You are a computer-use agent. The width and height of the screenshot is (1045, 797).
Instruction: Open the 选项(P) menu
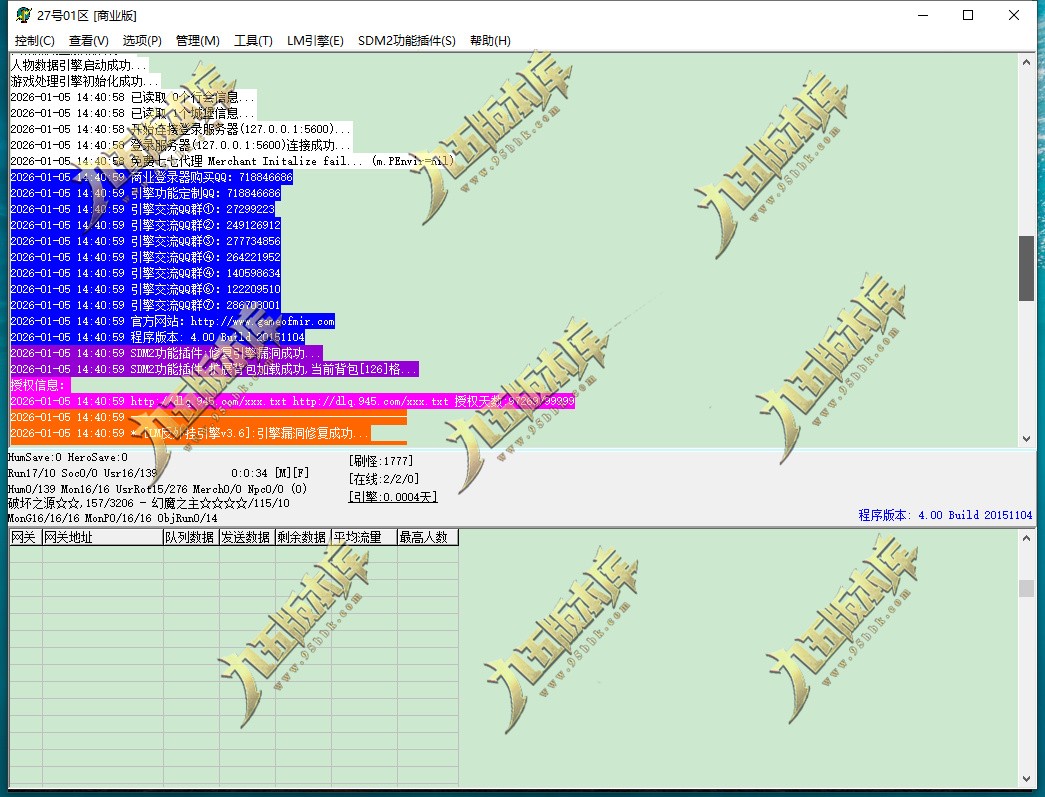(142, 41)
